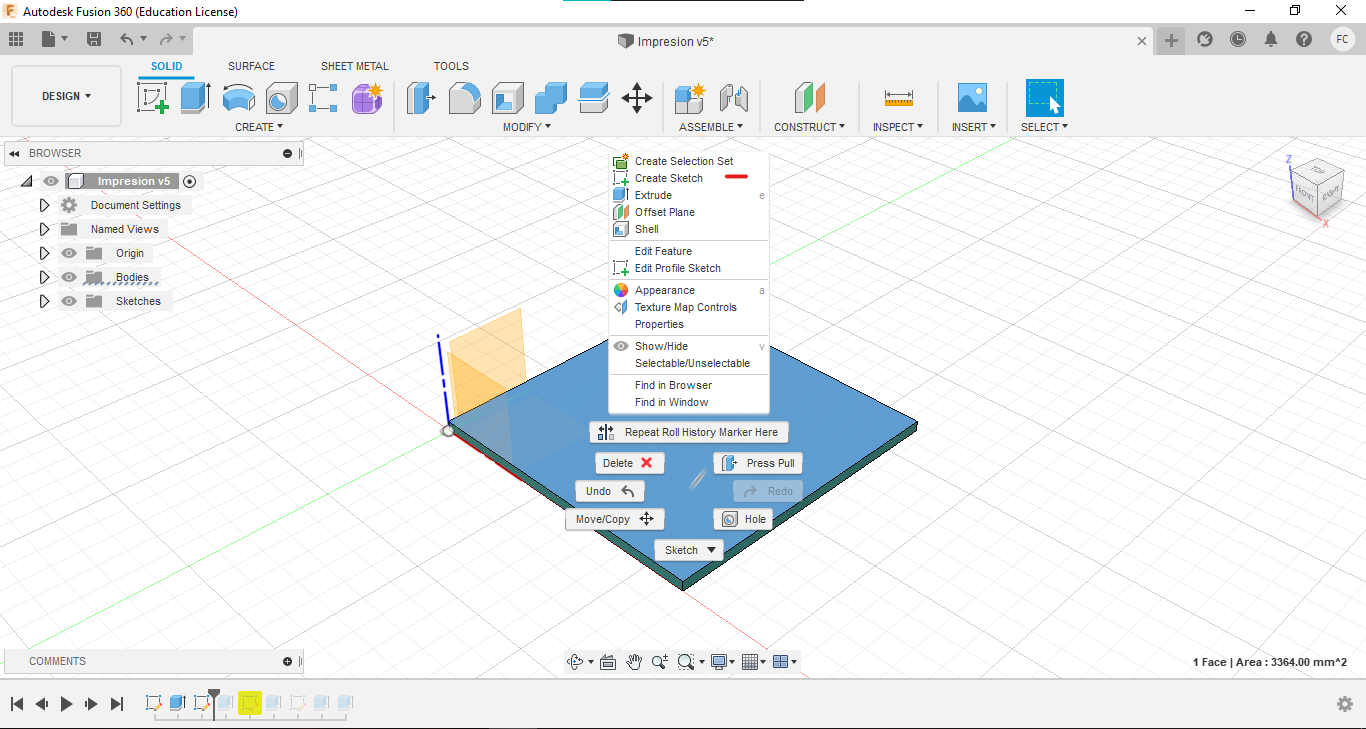Click the Create Form purple icon
This screenshot has width=1366, height=729.
(x=367, y=98)
